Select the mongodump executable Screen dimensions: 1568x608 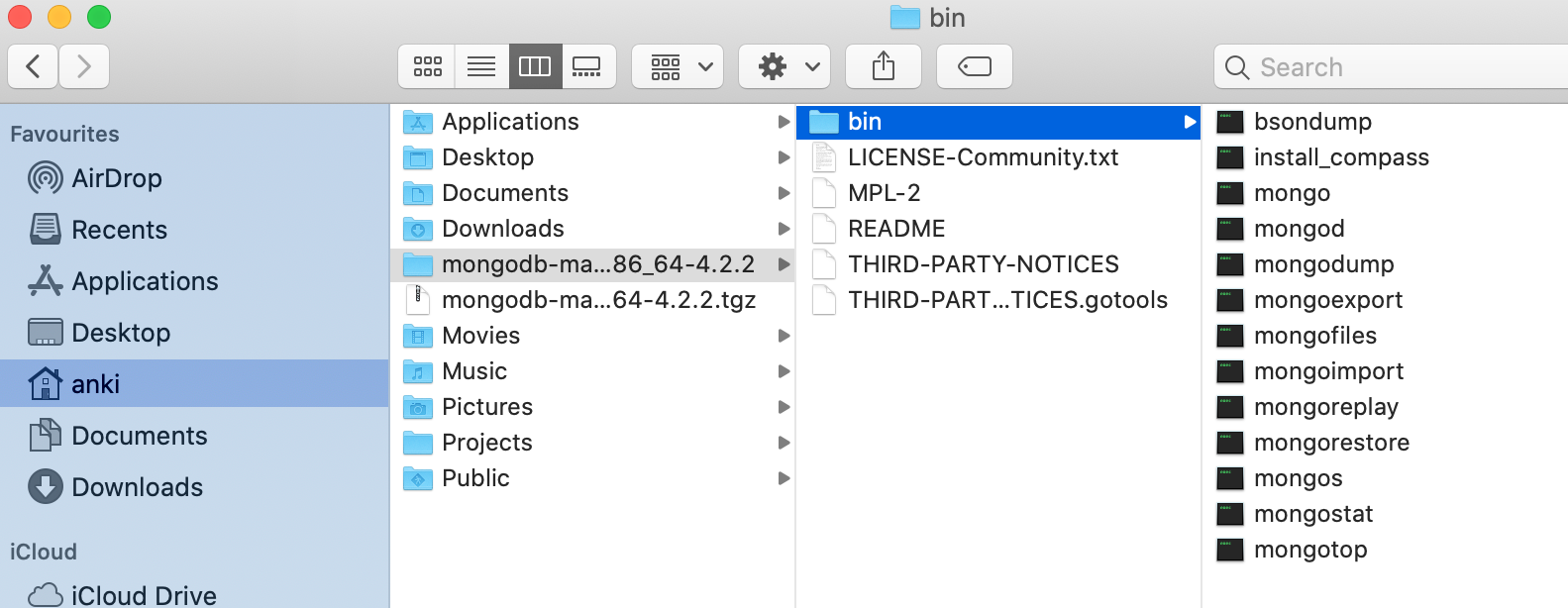[x=1386, y=264]
